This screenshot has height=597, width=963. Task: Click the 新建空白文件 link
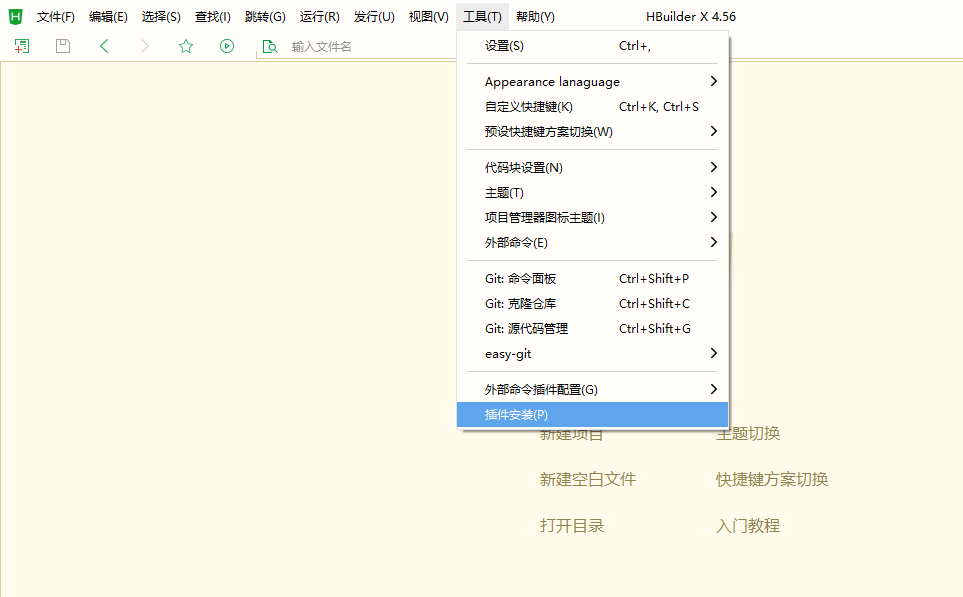coord(588,480)
